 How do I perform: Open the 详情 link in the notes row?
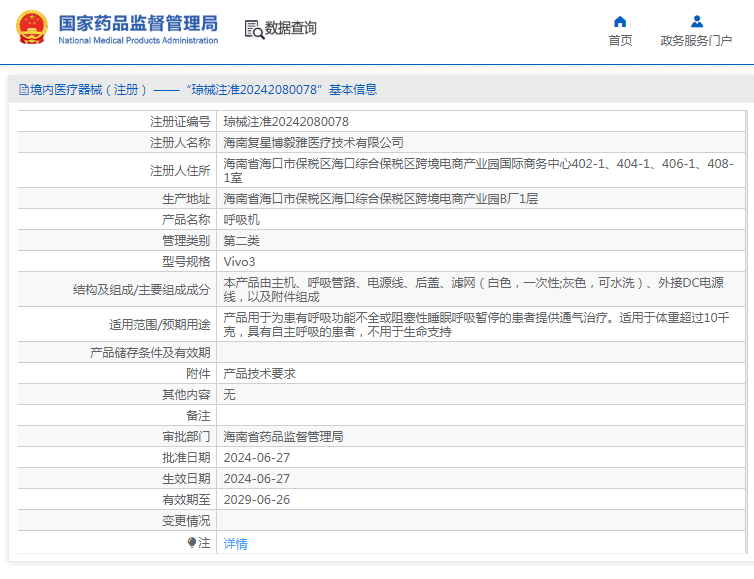[x=235, y=544]
